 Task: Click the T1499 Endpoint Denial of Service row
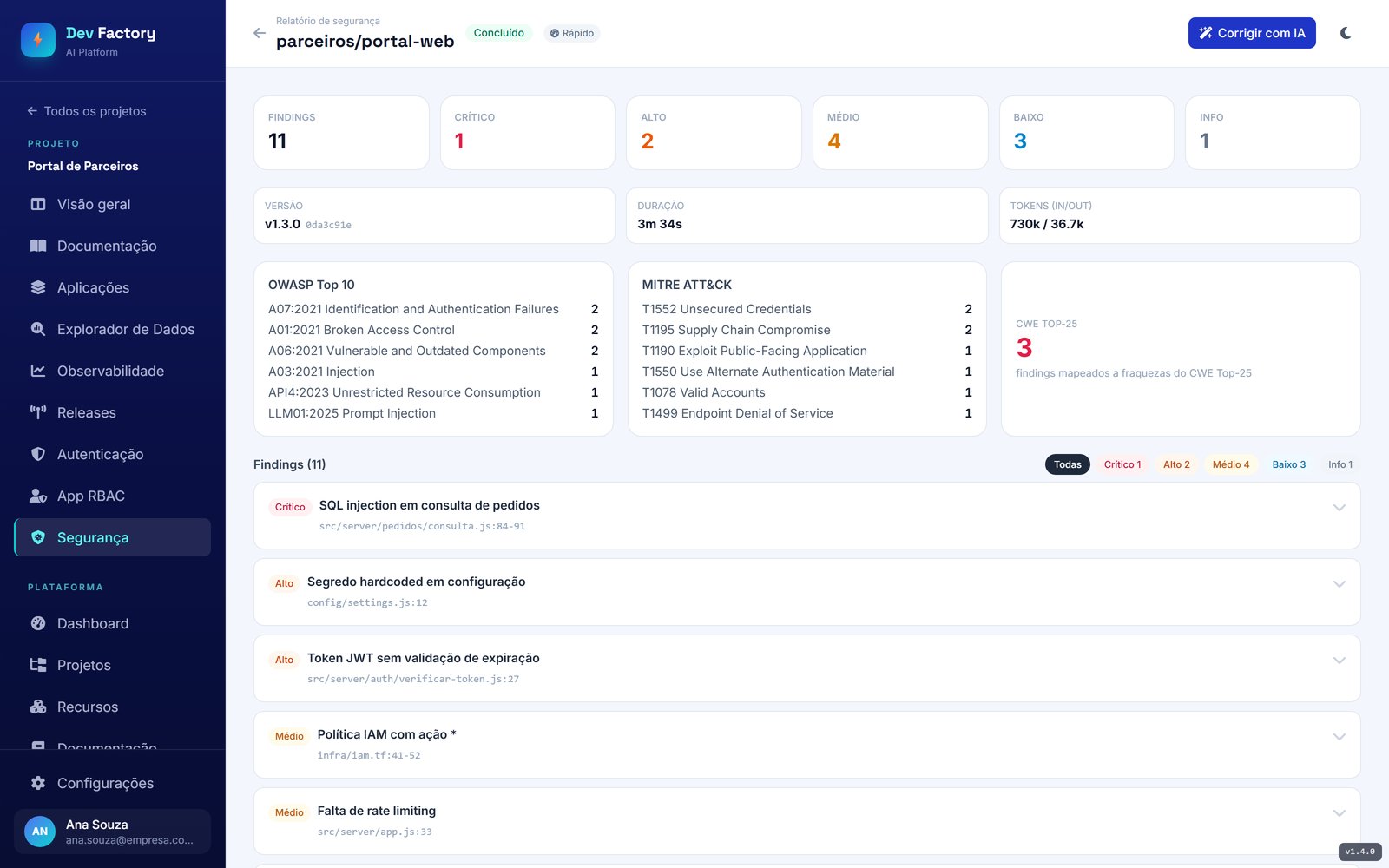pos(807,413)
